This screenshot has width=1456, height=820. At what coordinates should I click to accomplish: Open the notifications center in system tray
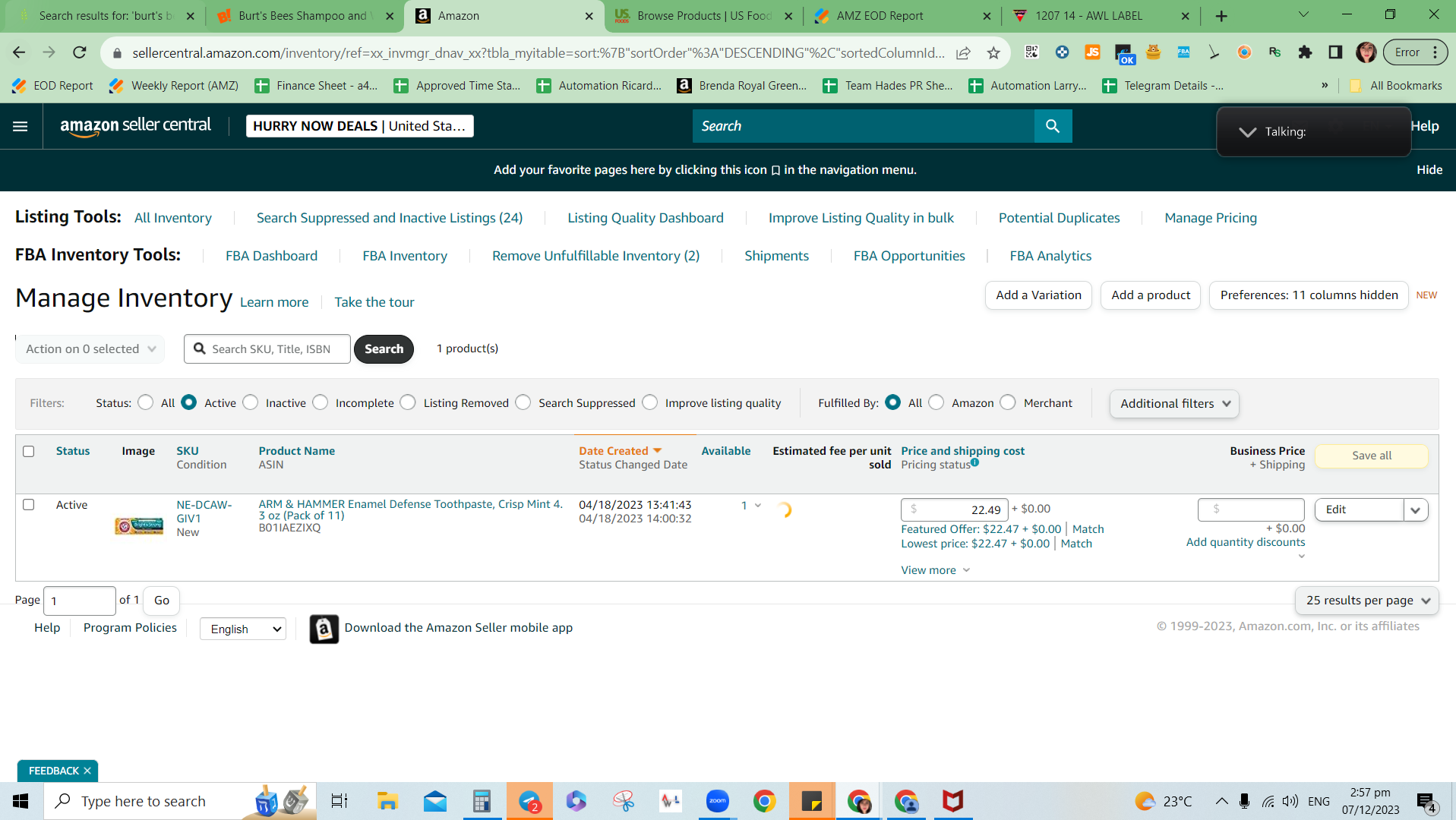tap(1426, 802)
